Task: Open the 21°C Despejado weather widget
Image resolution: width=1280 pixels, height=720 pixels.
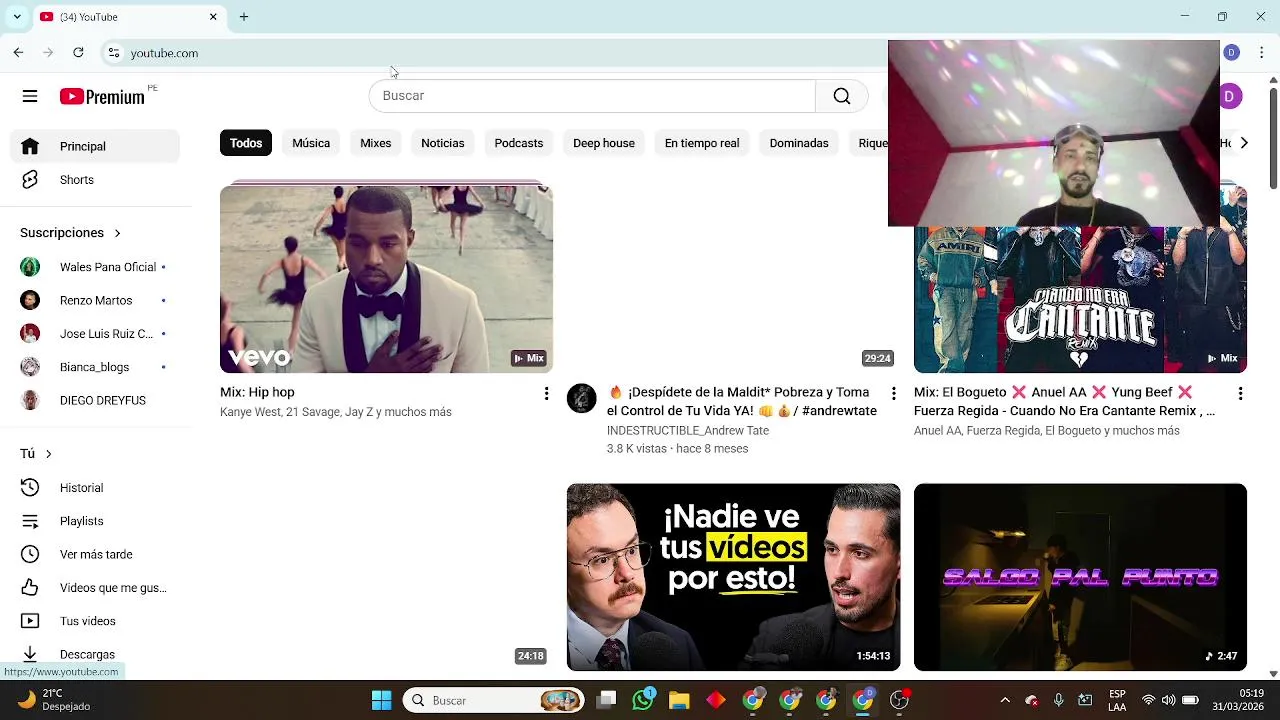Action: [x=55, y=700]
